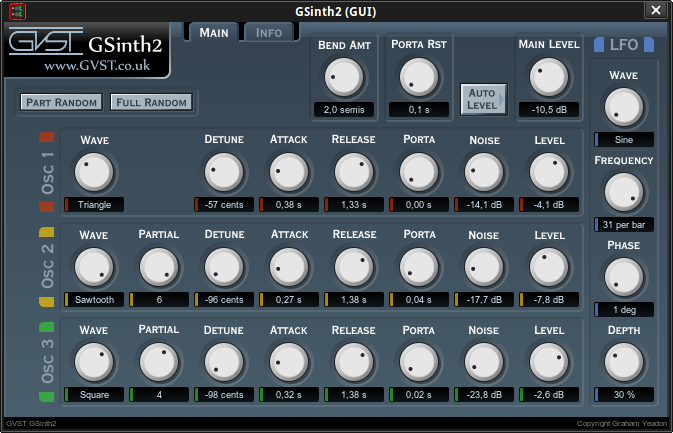Click the OSC 3 Level knob
673x433 pixels.
tap(549, 362)
